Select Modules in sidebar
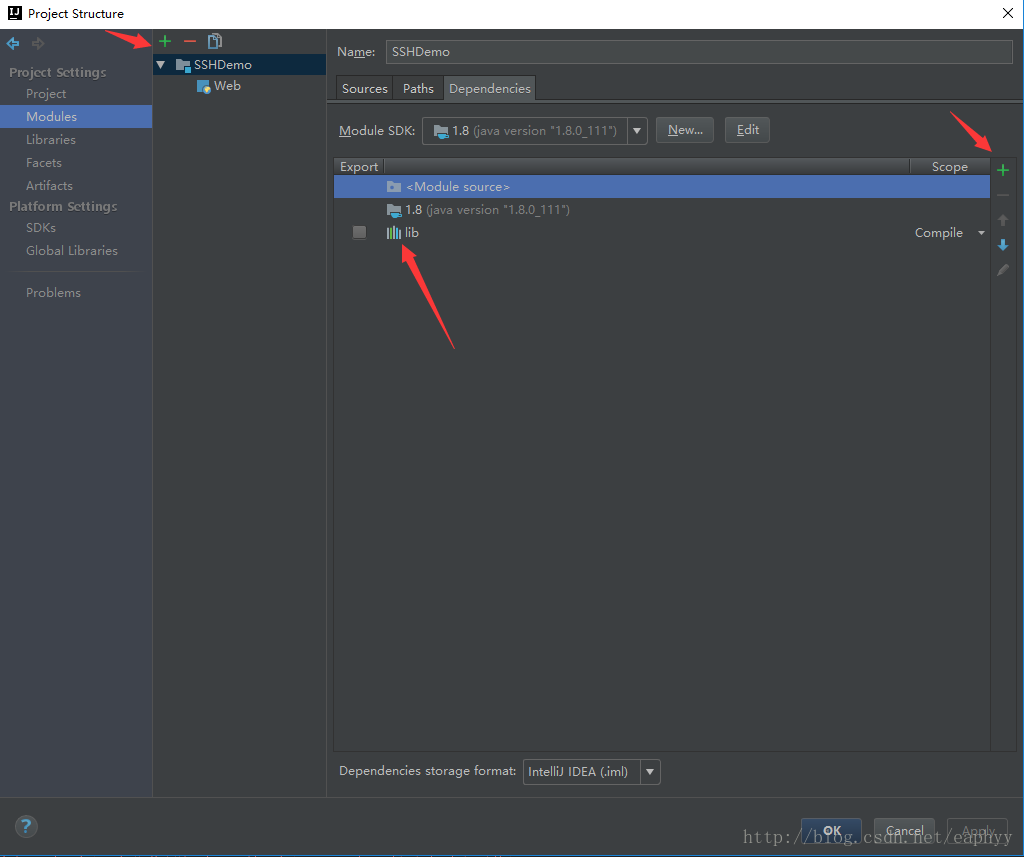The image size is (1024, 857). 76,116
